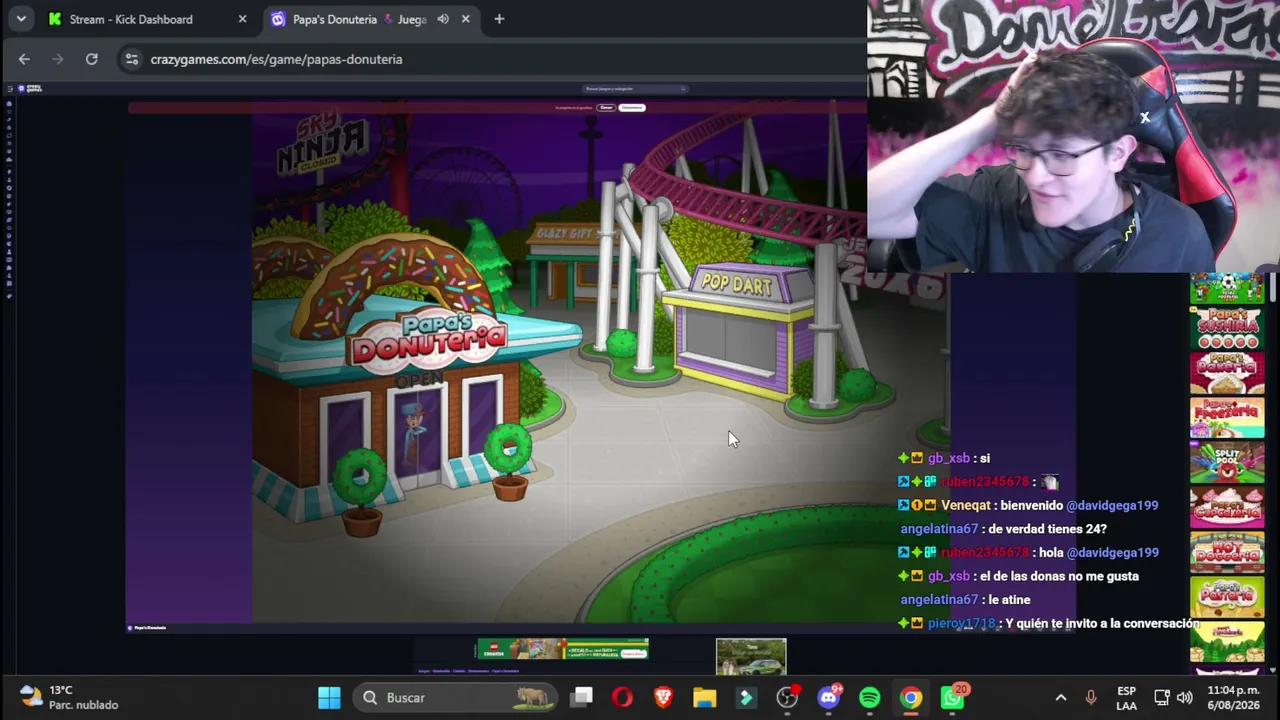Open the Split Pool game thumbnail
This screenshot has height=720, width=1280.
click(1227, 463)
